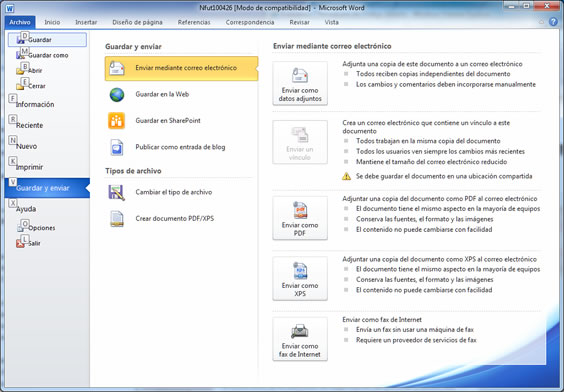The image size is (564, 392).
Task: Select Cambiar el tipo de archivo
Action: pos(182,192)
